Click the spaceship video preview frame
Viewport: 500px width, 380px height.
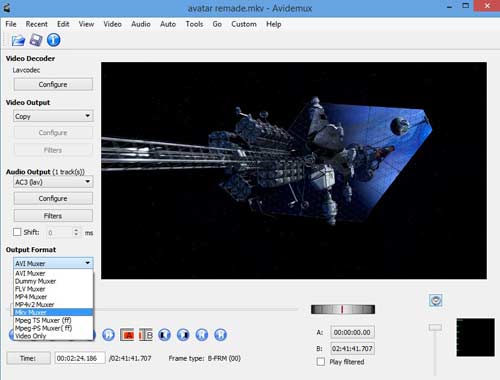pyautogui.click(x=294, y=170)
